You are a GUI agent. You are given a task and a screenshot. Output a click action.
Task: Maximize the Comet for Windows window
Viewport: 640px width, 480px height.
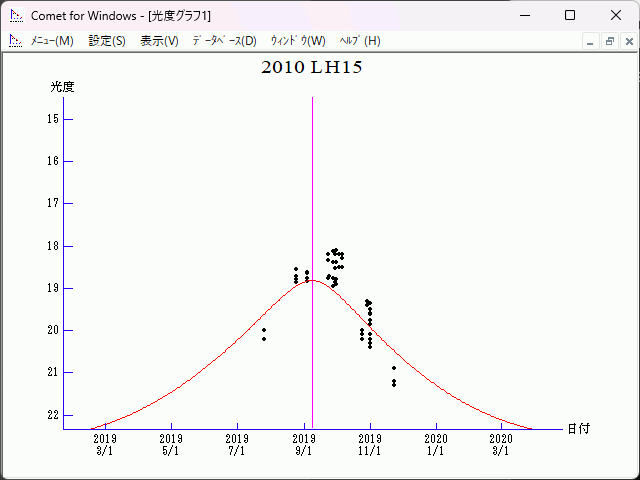570,15
